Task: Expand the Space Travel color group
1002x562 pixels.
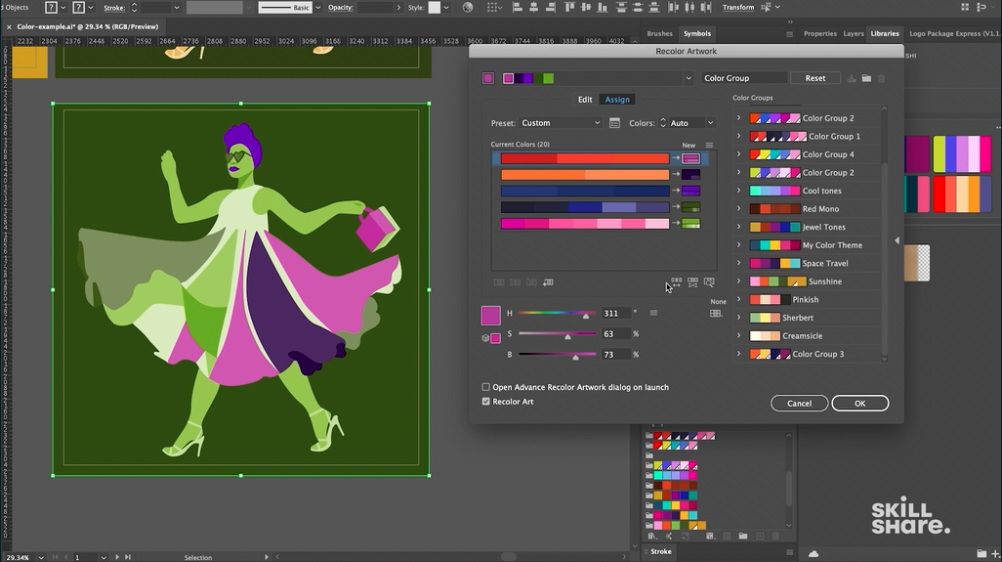Action: pos(739,264)
